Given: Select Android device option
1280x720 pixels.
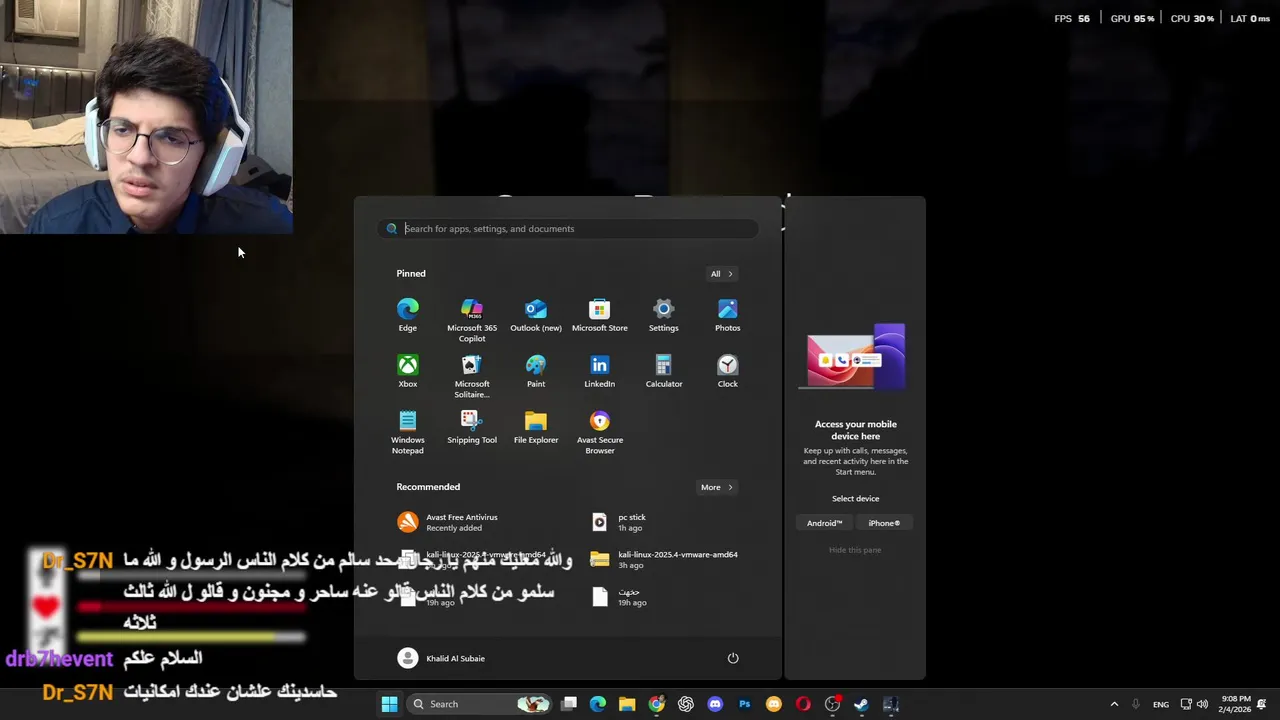Looking at the screenshot, I should [x=825, y=523].
